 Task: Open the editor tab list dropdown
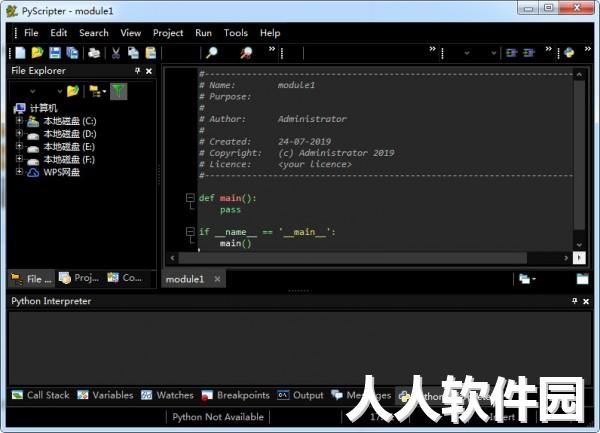pos(527,279)
